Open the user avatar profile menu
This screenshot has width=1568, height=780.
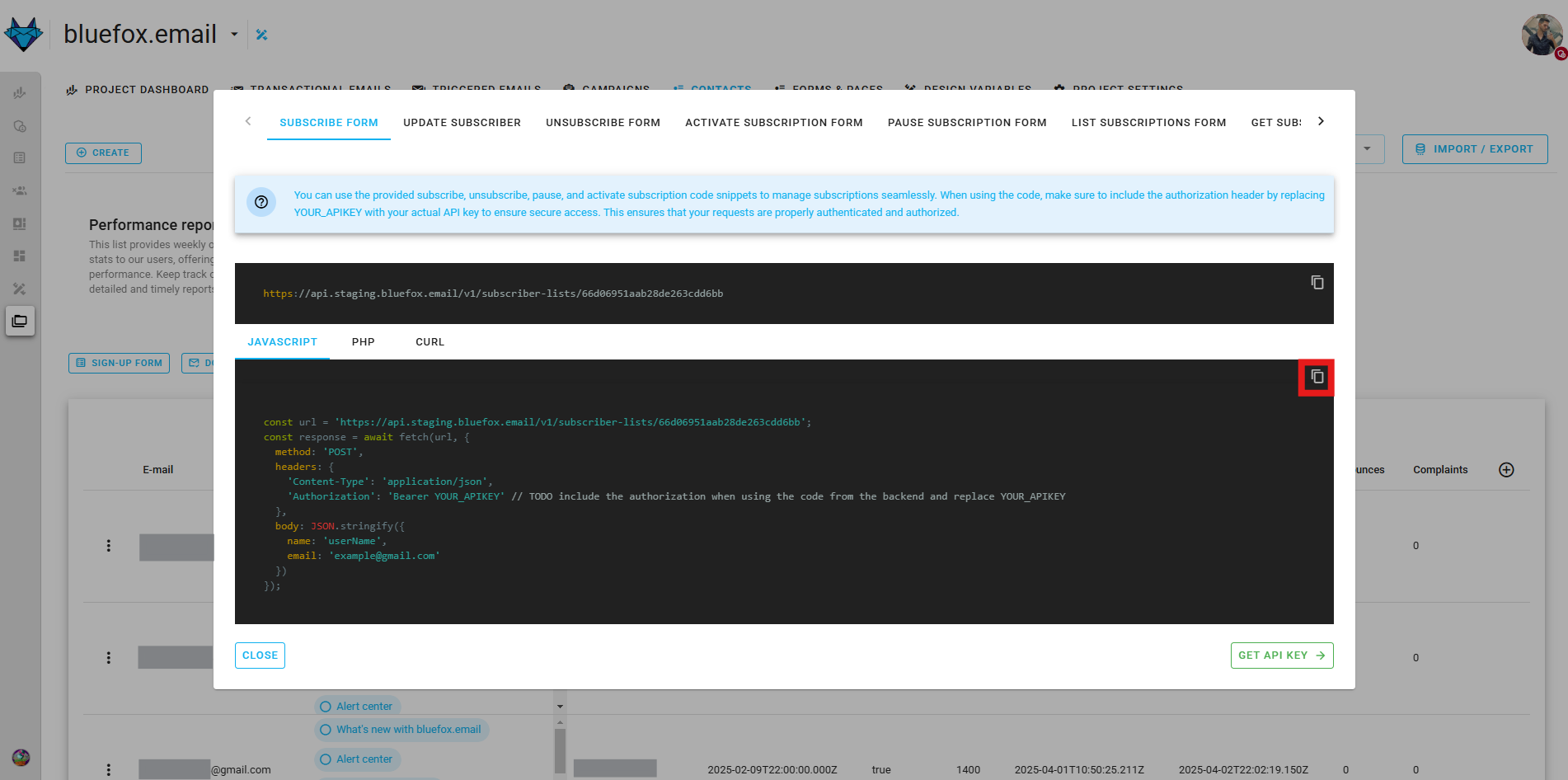(x=1542, y=35)
